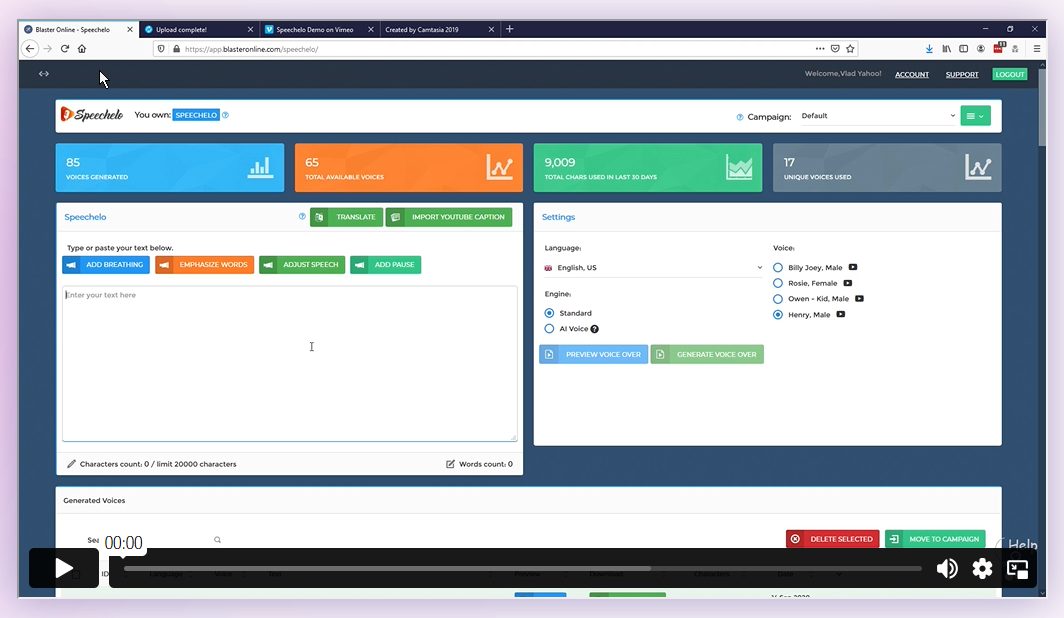Image resolution: width=1064 pixels, height=618 pixels.
Task: Open the Campaign Default dropdown
Action: tap(877, 116)
